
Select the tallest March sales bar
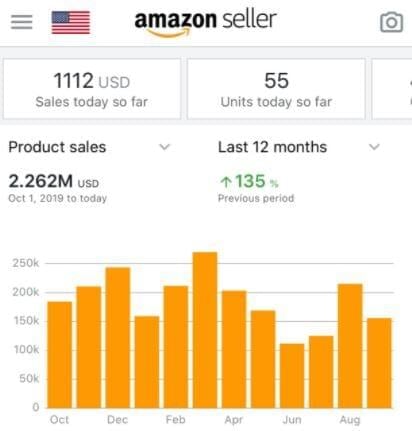205,330
